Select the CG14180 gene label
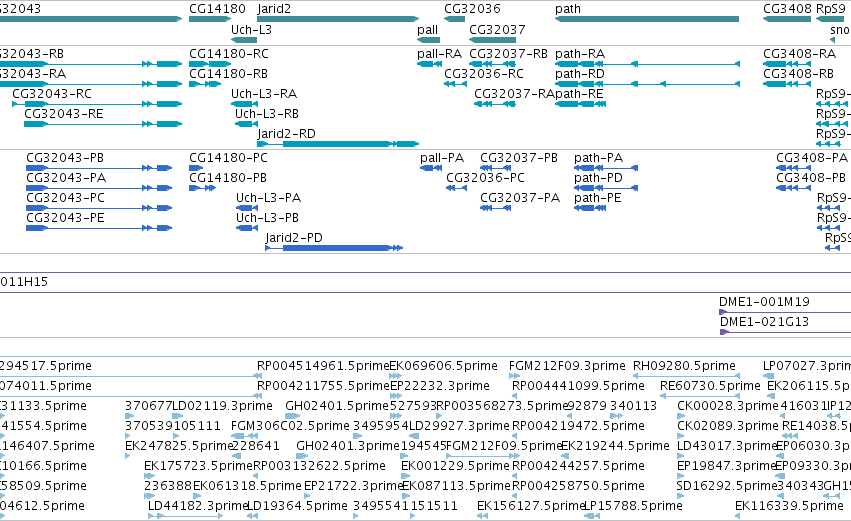This screenshot has width=851, height=521. (217, 9)
